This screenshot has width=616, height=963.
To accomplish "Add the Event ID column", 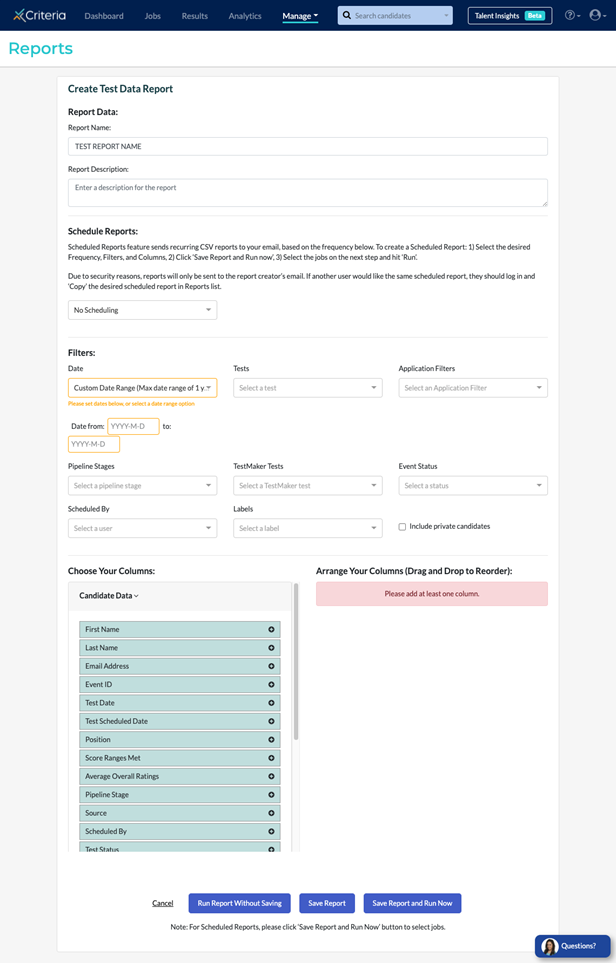I will click(x=271, y=685).
